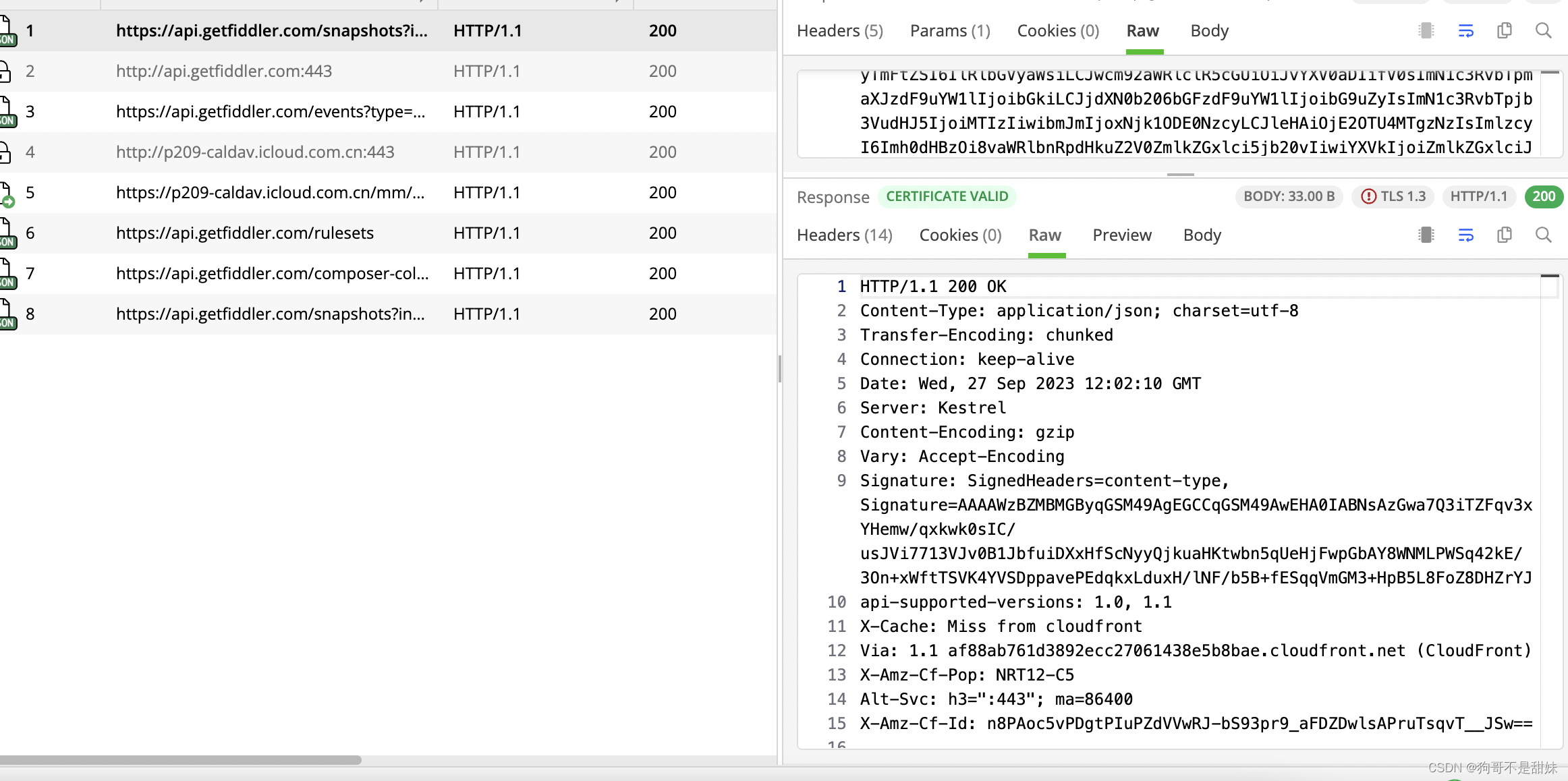Click the 'Transfer-Encoding: chunked' line

(986, 335)
